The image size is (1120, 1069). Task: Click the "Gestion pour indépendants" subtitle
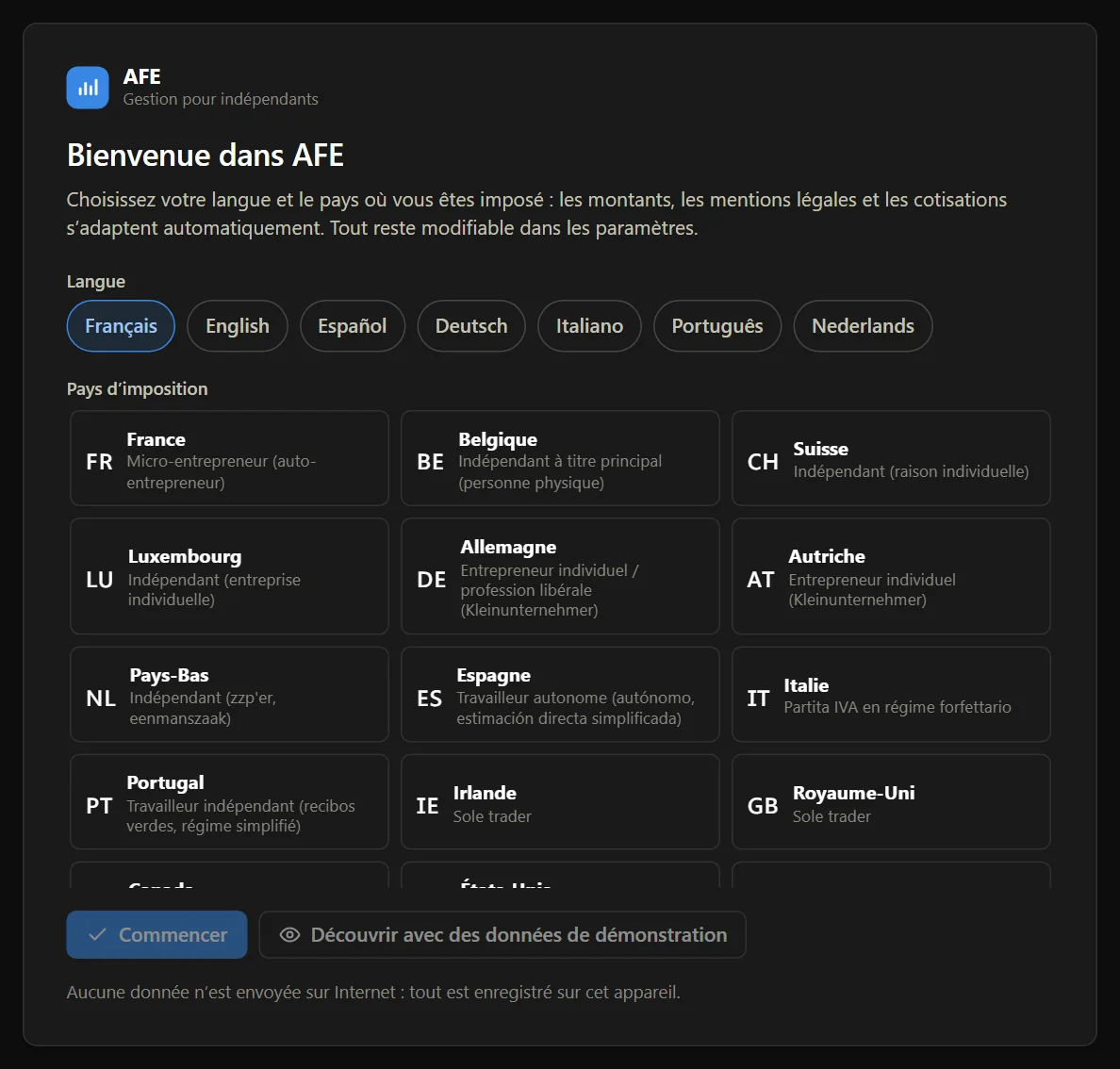[221, 99]
